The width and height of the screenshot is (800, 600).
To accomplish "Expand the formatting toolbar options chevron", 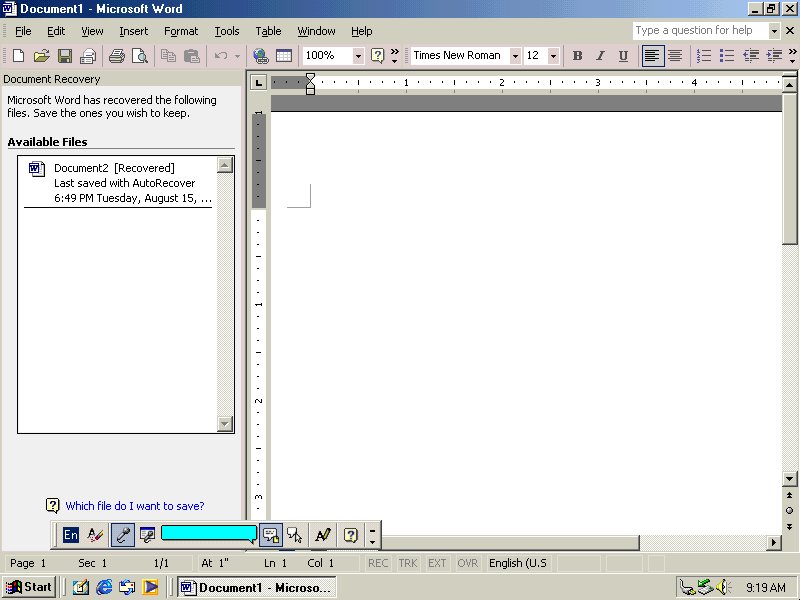I will click(792, 56).
